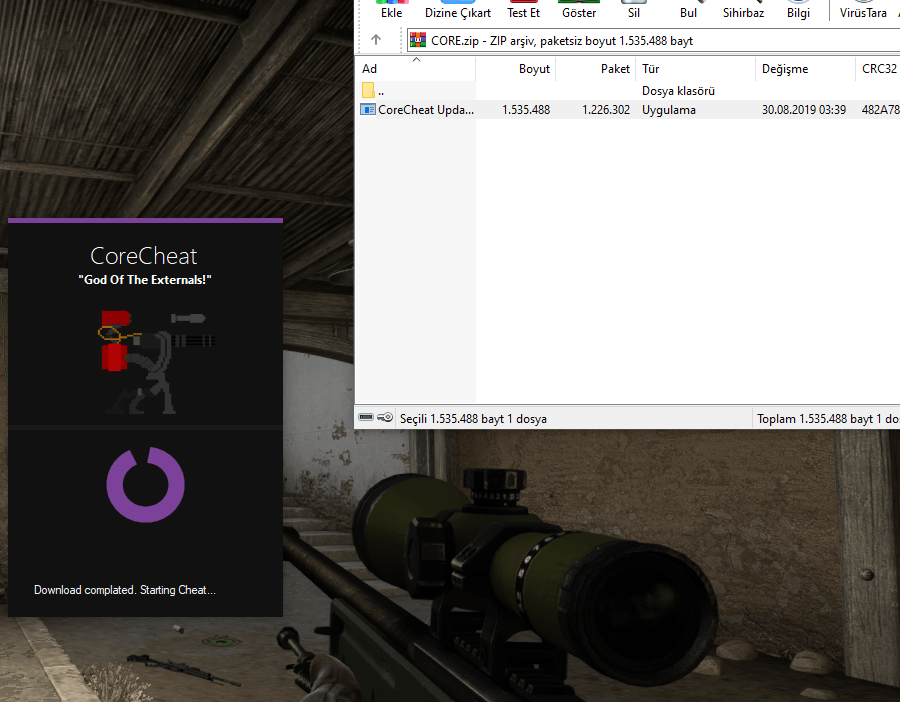Sort by Tür column header
900x702 pixels.
695,69
